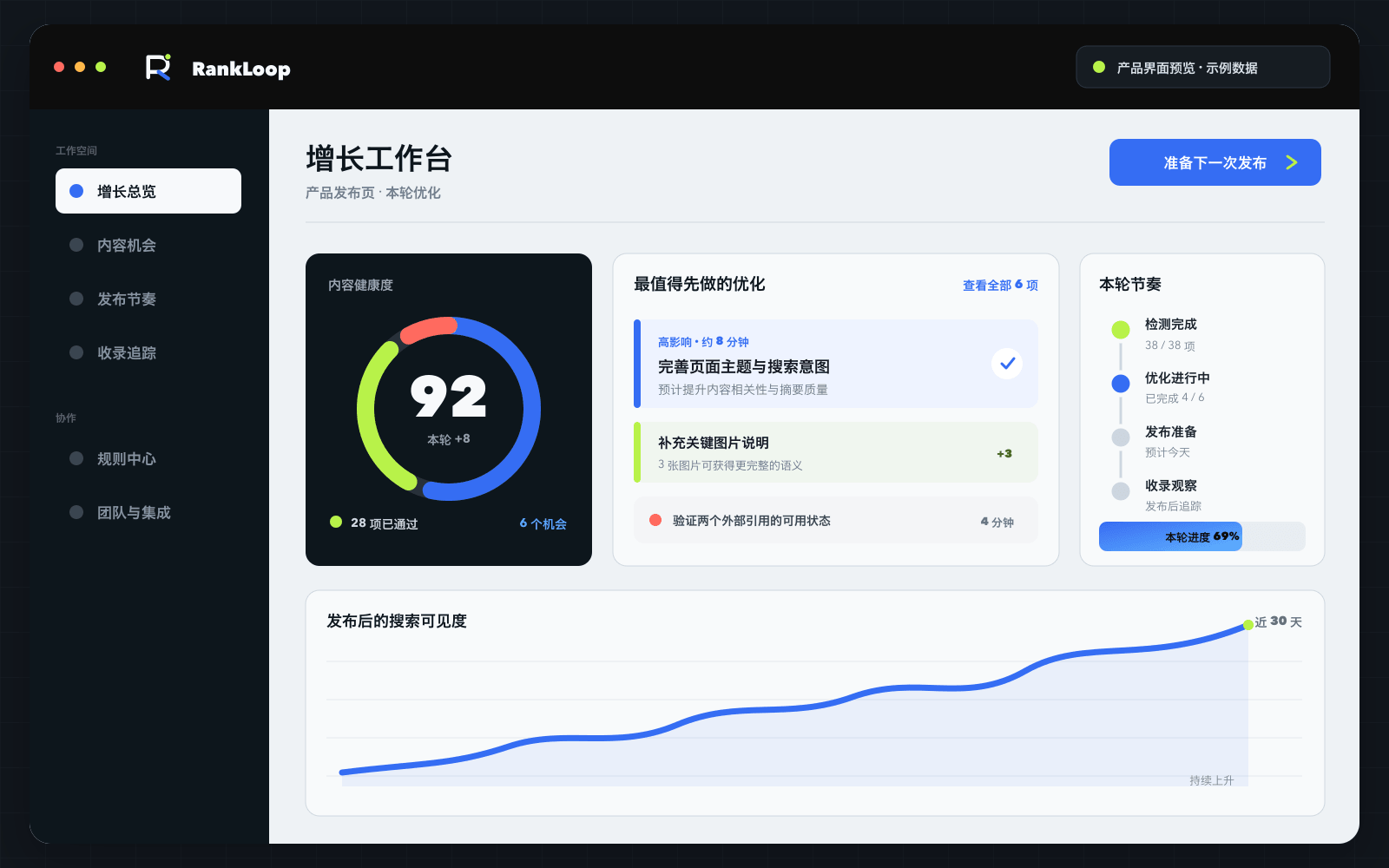Click the green dot beside 28 项已通过
1389x868 pixels.
coord(336,522)
